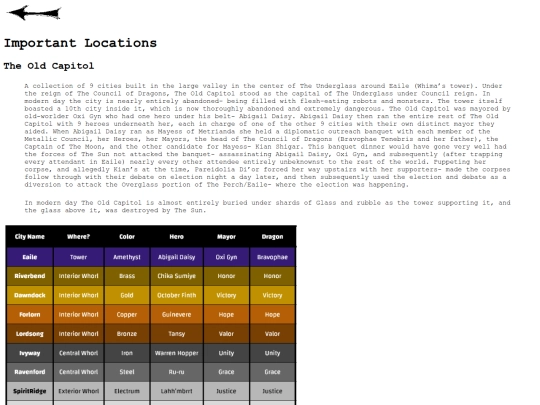Select the "Steel" color cell
The width and height of the screenshot is (540, 405).
point(127,372)
